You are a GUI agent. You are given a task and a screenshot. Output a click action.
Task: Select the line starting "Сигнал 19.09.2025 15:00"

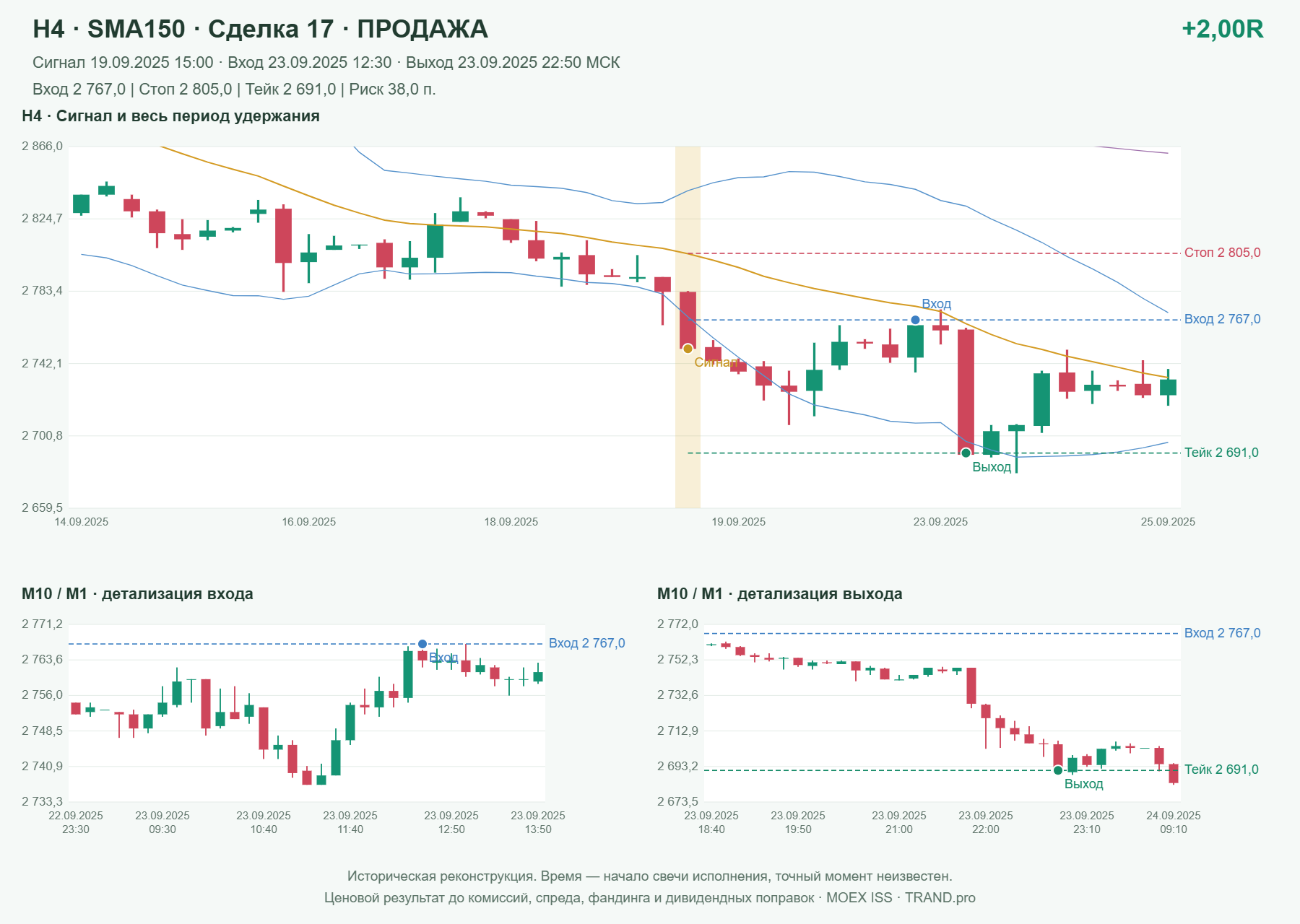click(326, 63)
